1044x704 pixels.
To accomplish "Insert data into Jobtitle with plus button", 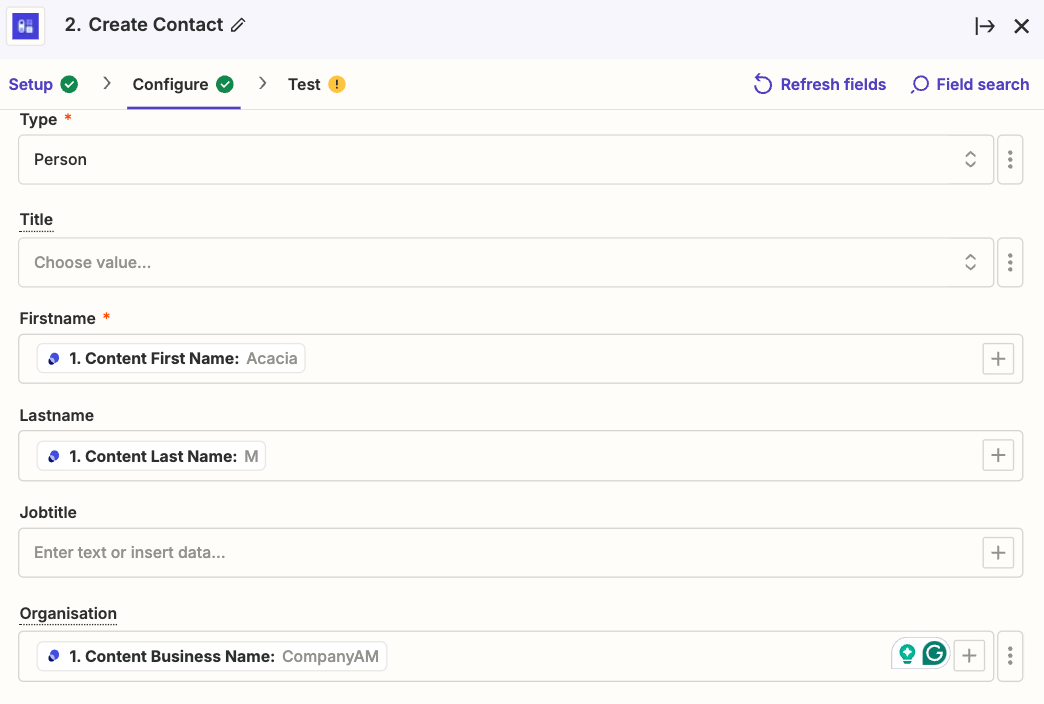I will click(998, 553).
